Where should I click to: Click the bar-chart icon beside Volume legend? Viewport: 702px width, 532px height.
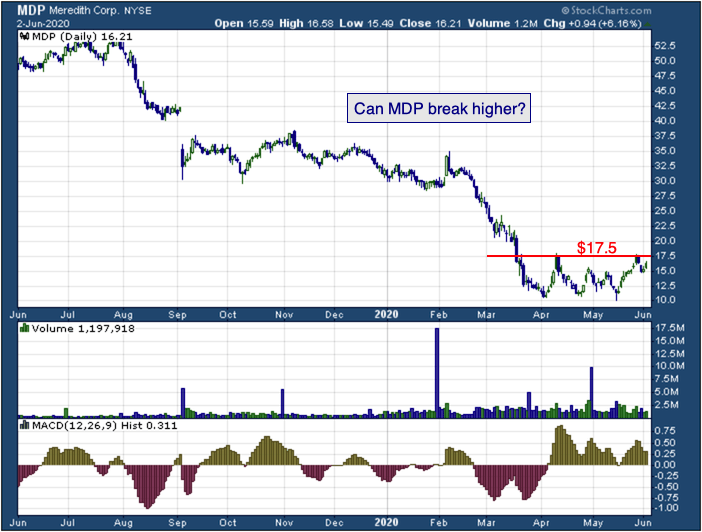(25, 328)
